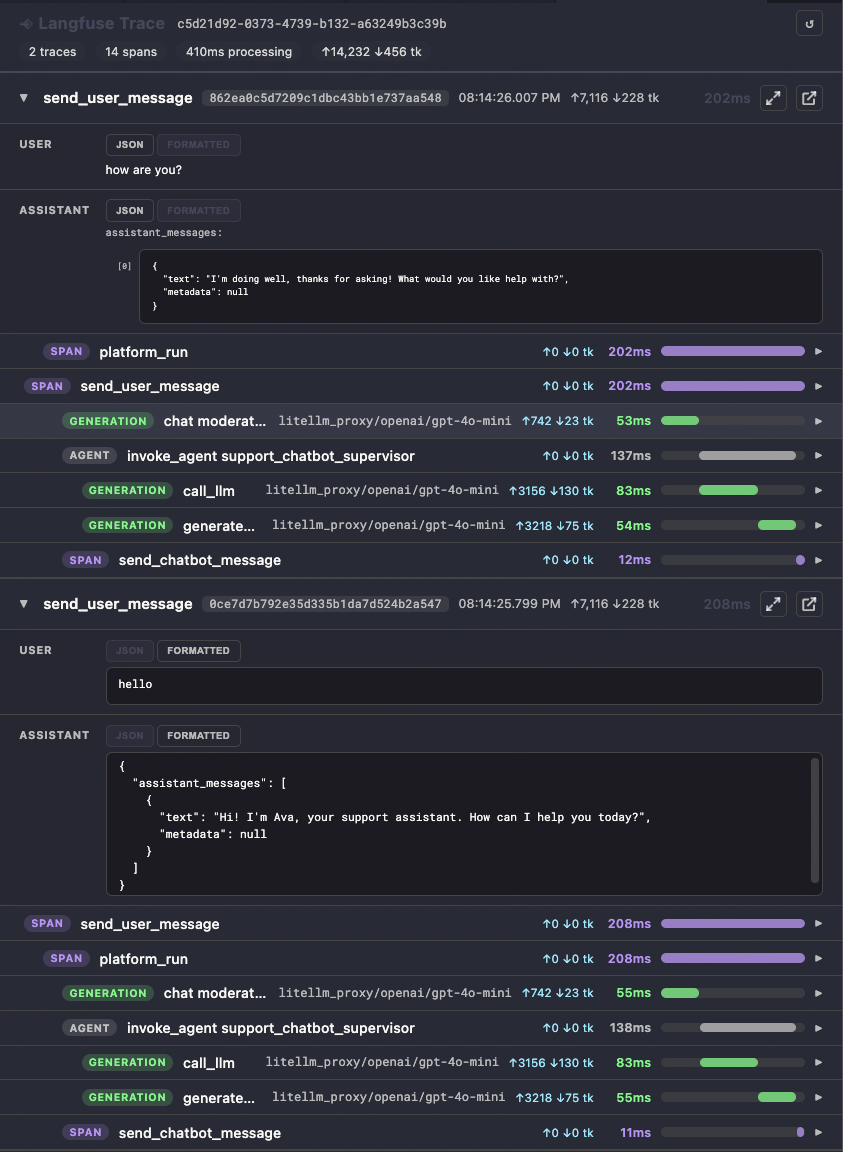843x1152 pixels.
Task: Open the 862ea0c5 trace in external link
Action: (809, 98)
